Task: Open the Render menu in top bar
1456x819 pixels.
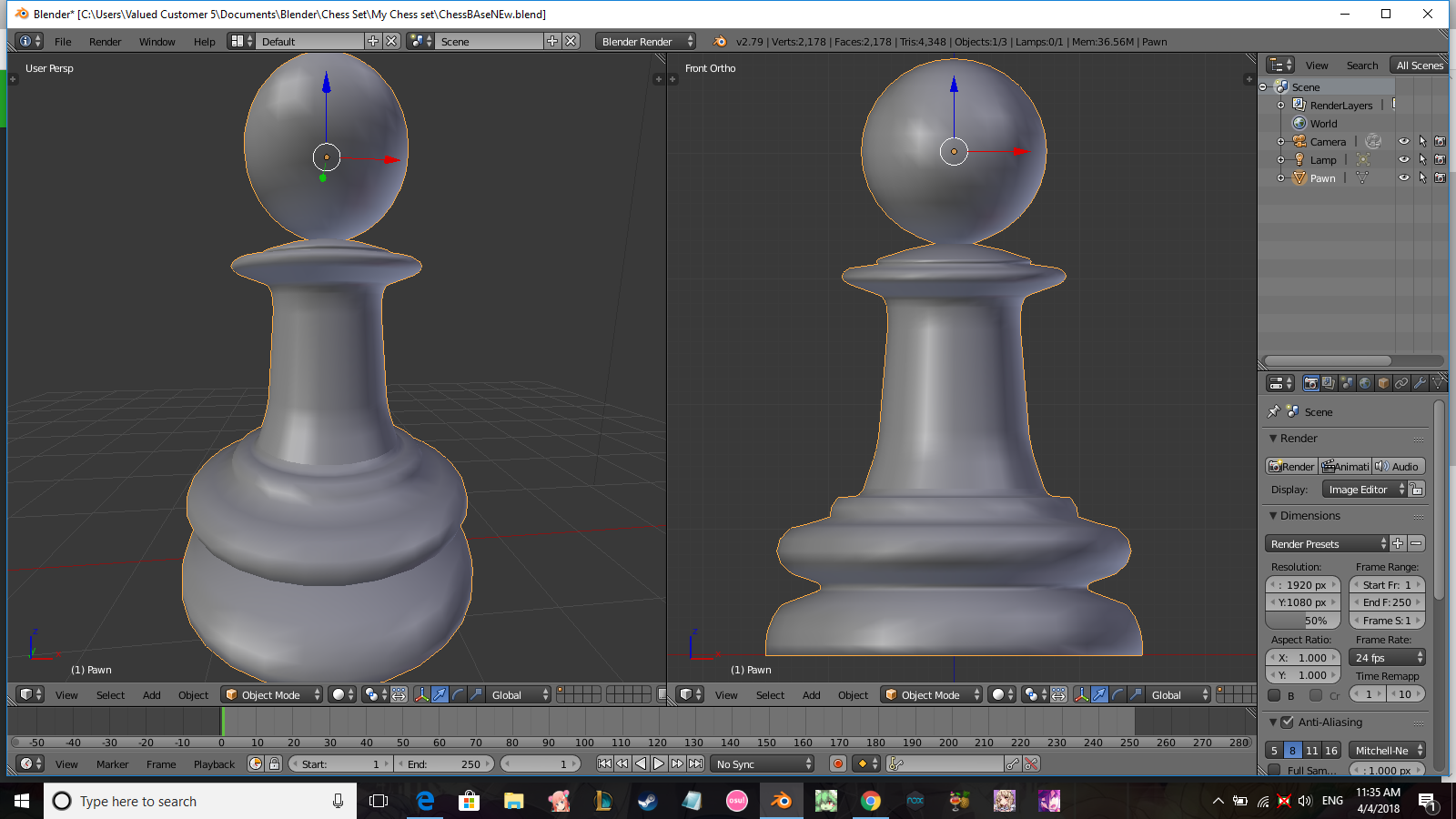Action: pos(105,41)
